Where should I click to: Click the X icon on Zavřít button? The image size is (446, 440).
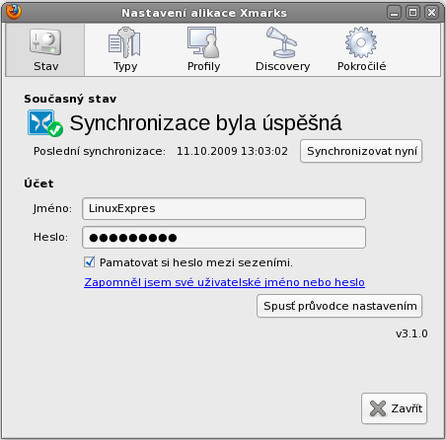tap(378, 408)
